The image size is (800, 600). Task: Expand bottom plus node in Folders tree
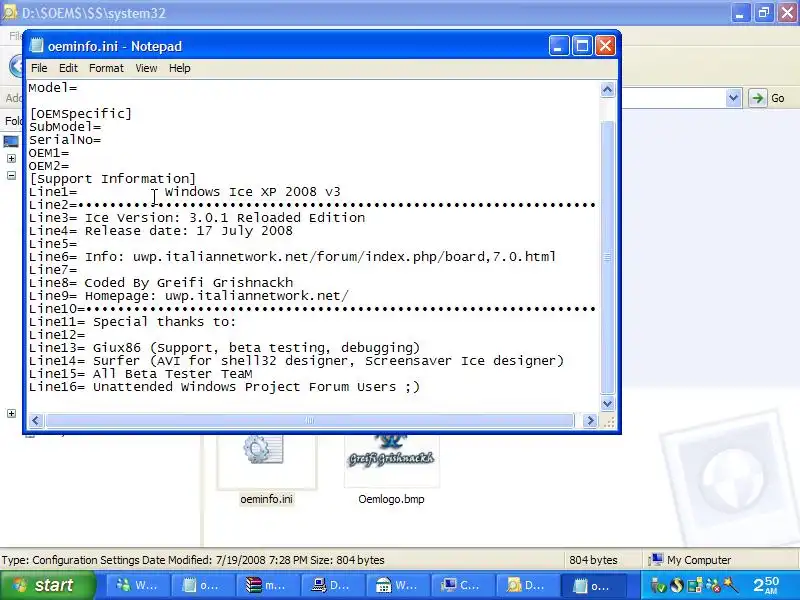[11, 413]
